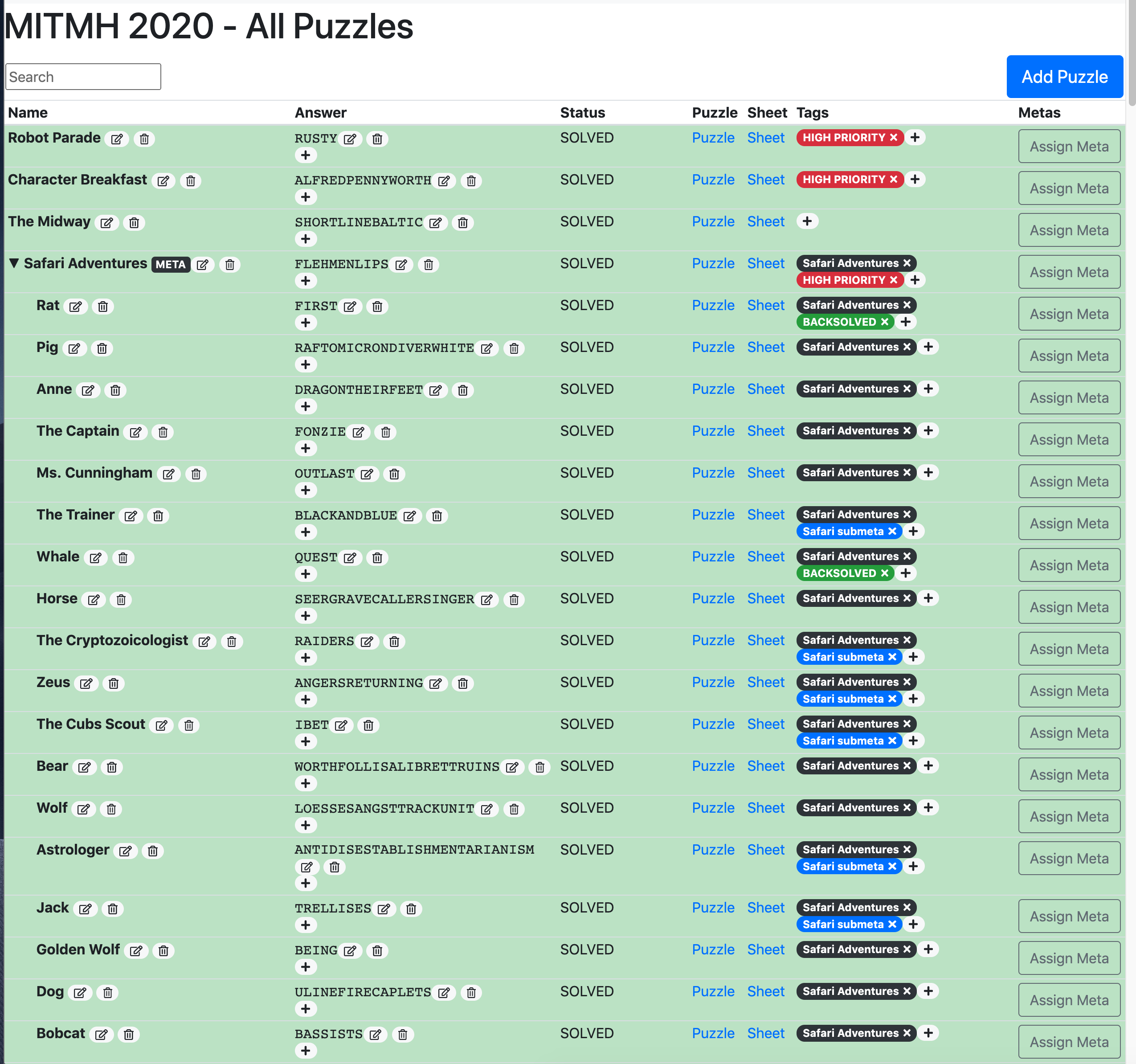
Task: Collapse the Safari Adventures meta group
Action: [x=14, y=263]
